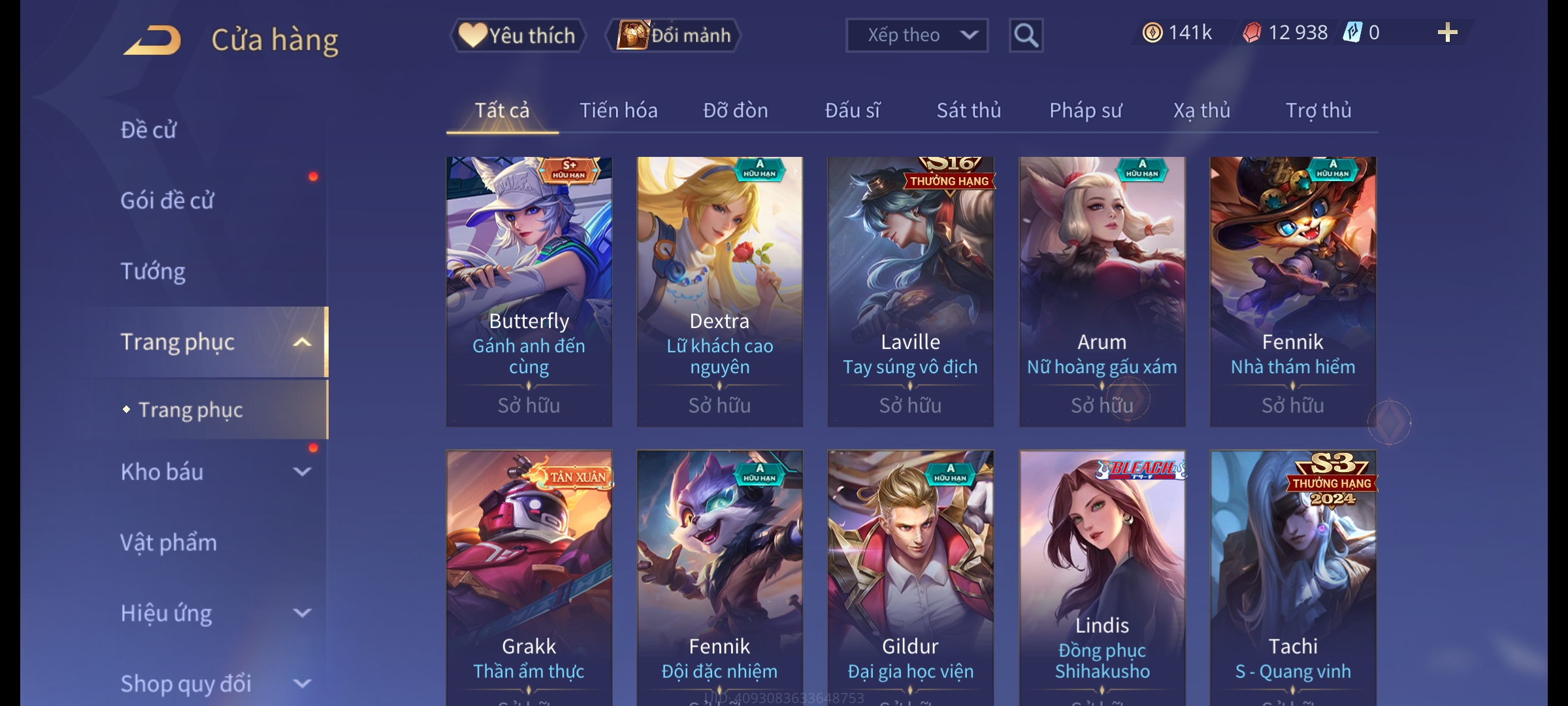Tap the heart icon in Yêu thích
This screenshot has height=706, width=1568.
[472, 35]
